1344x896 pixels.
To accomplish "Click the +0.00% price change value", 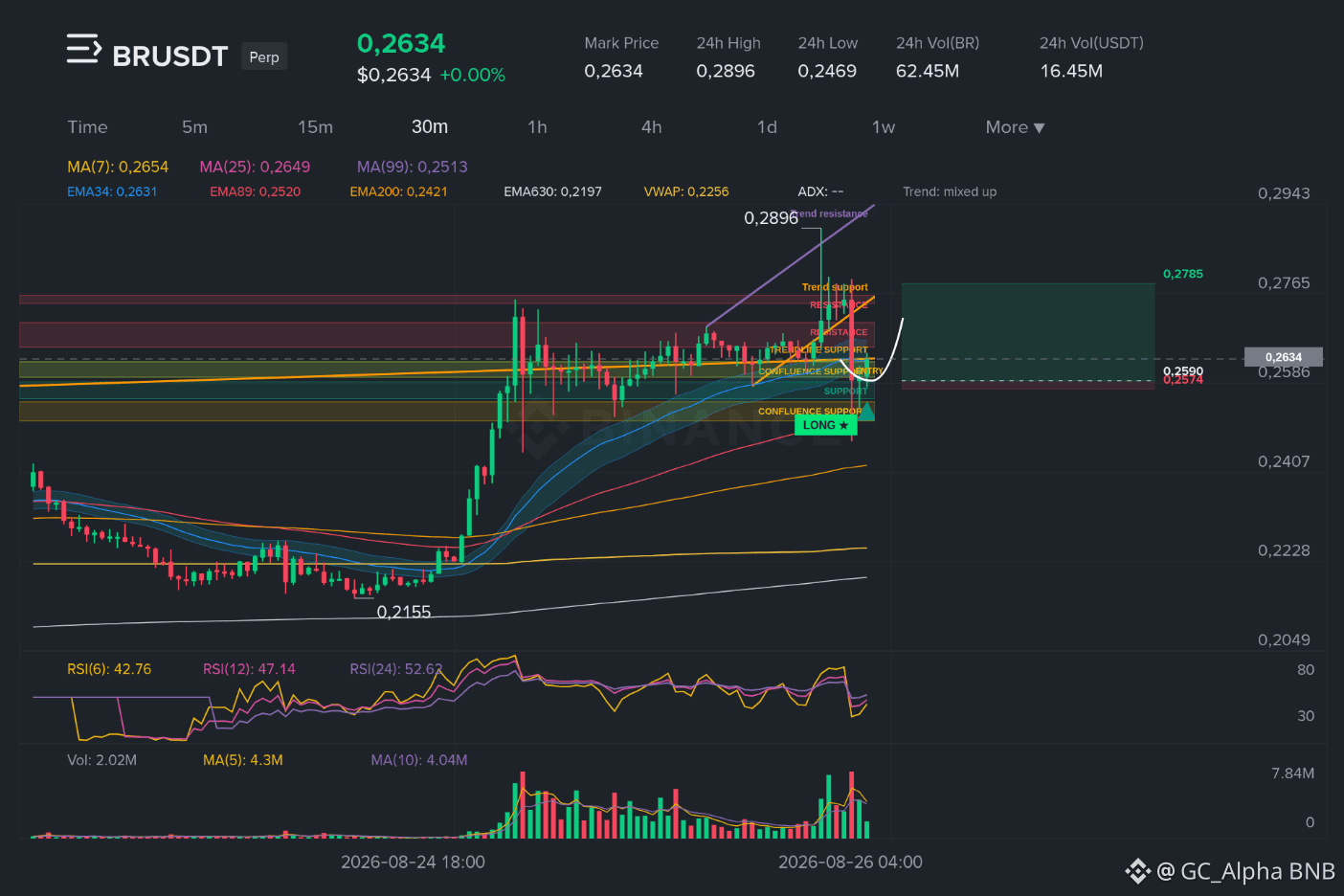I will [x=472, y=75].
